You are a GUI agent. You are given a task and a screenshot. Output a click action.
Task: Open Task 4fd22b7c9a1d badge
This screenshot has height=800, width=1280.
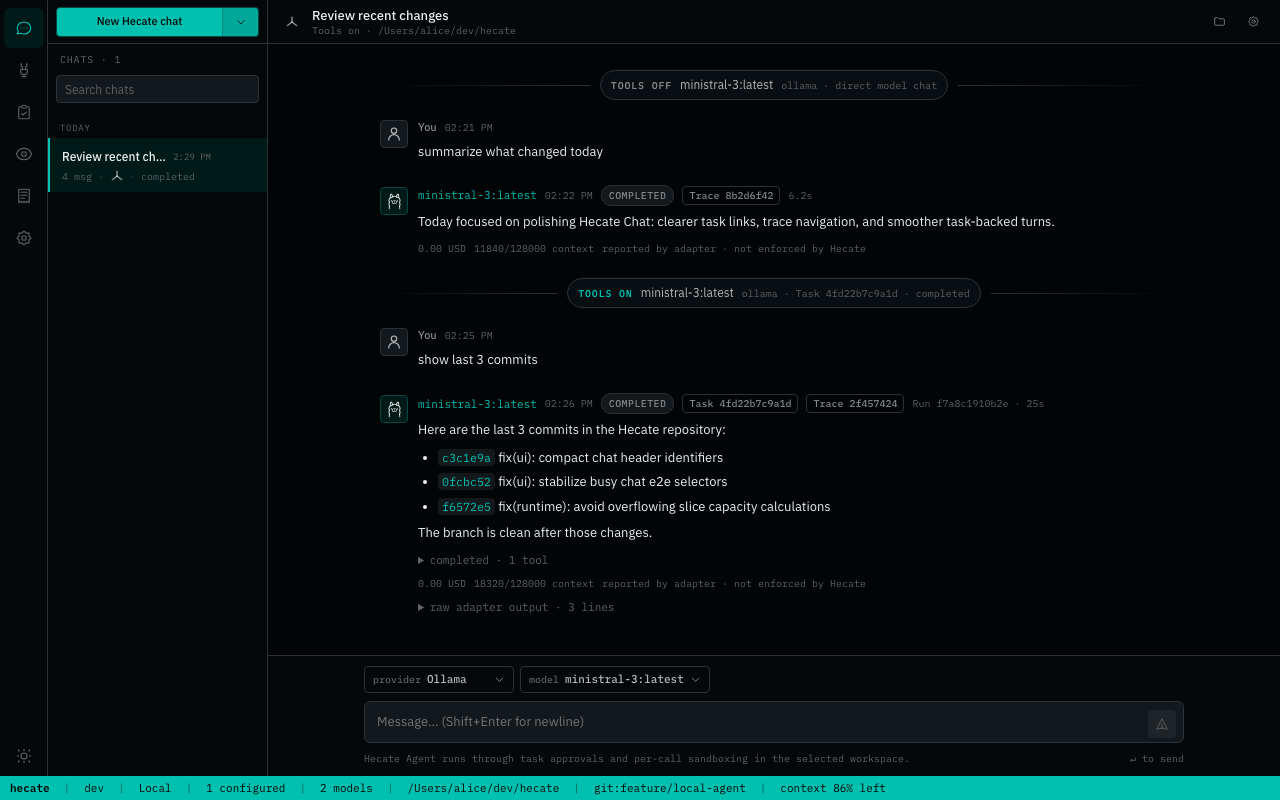click(740, 404)
